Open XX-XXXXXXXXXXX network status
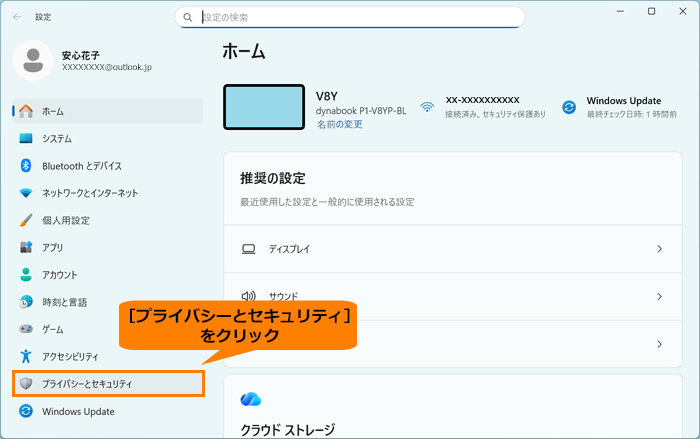This screenshot has width=700, height=439. pos(483,107)
